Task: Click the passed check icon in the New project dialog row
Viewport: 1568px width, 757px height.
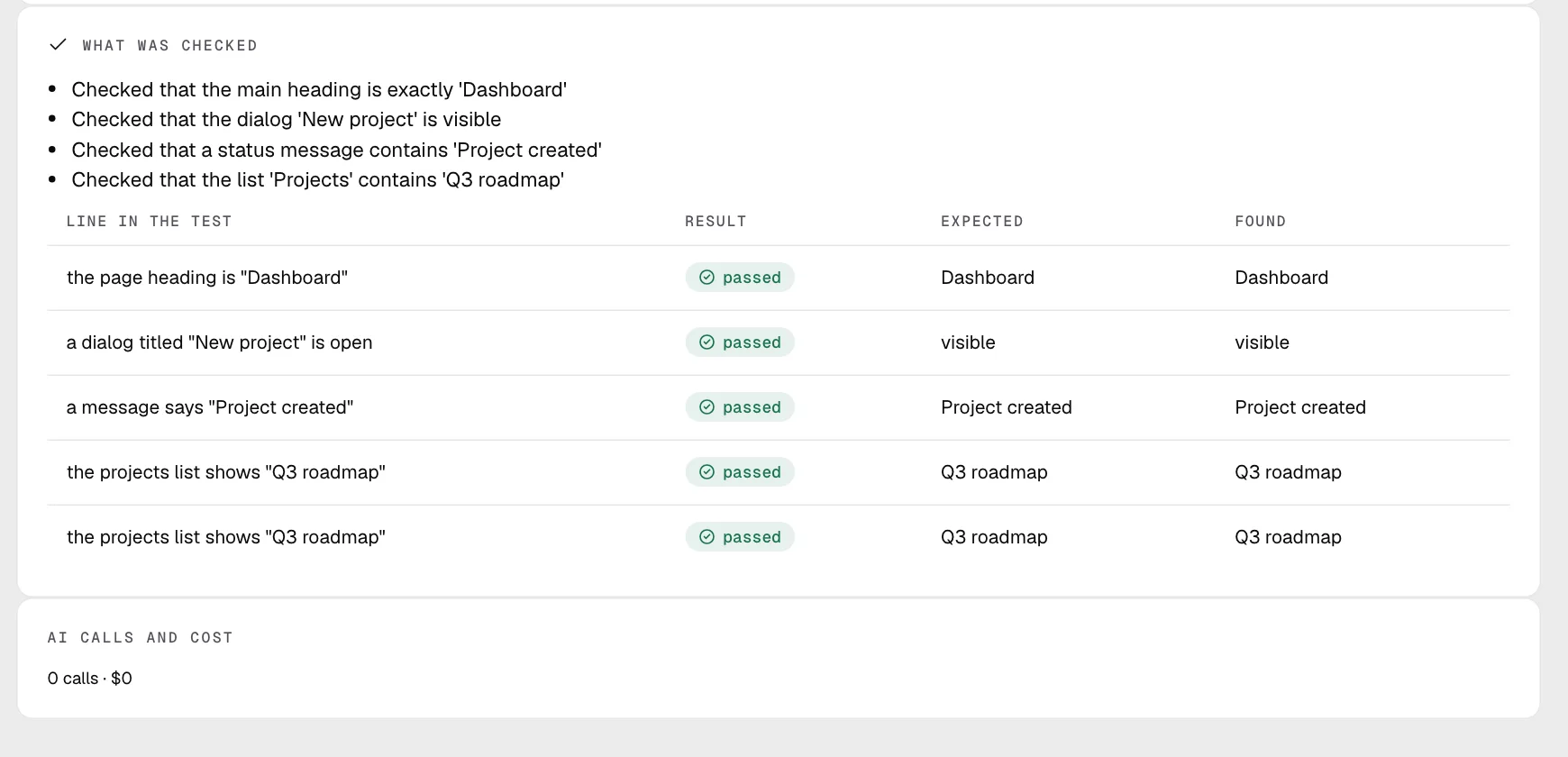Action: click(707, 342)
